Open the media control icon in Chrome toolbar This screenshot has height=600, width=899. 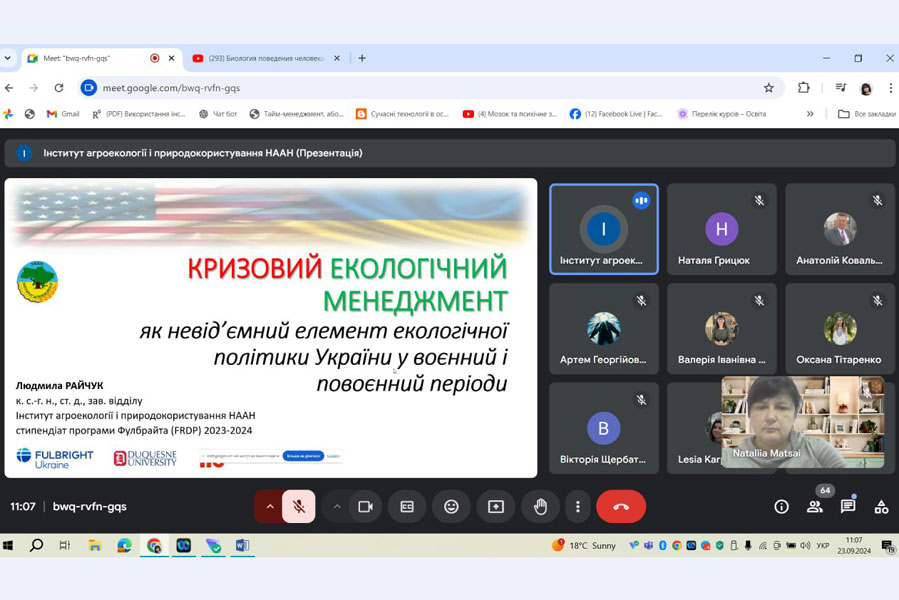pyautogui.click(x=841, y=88)
